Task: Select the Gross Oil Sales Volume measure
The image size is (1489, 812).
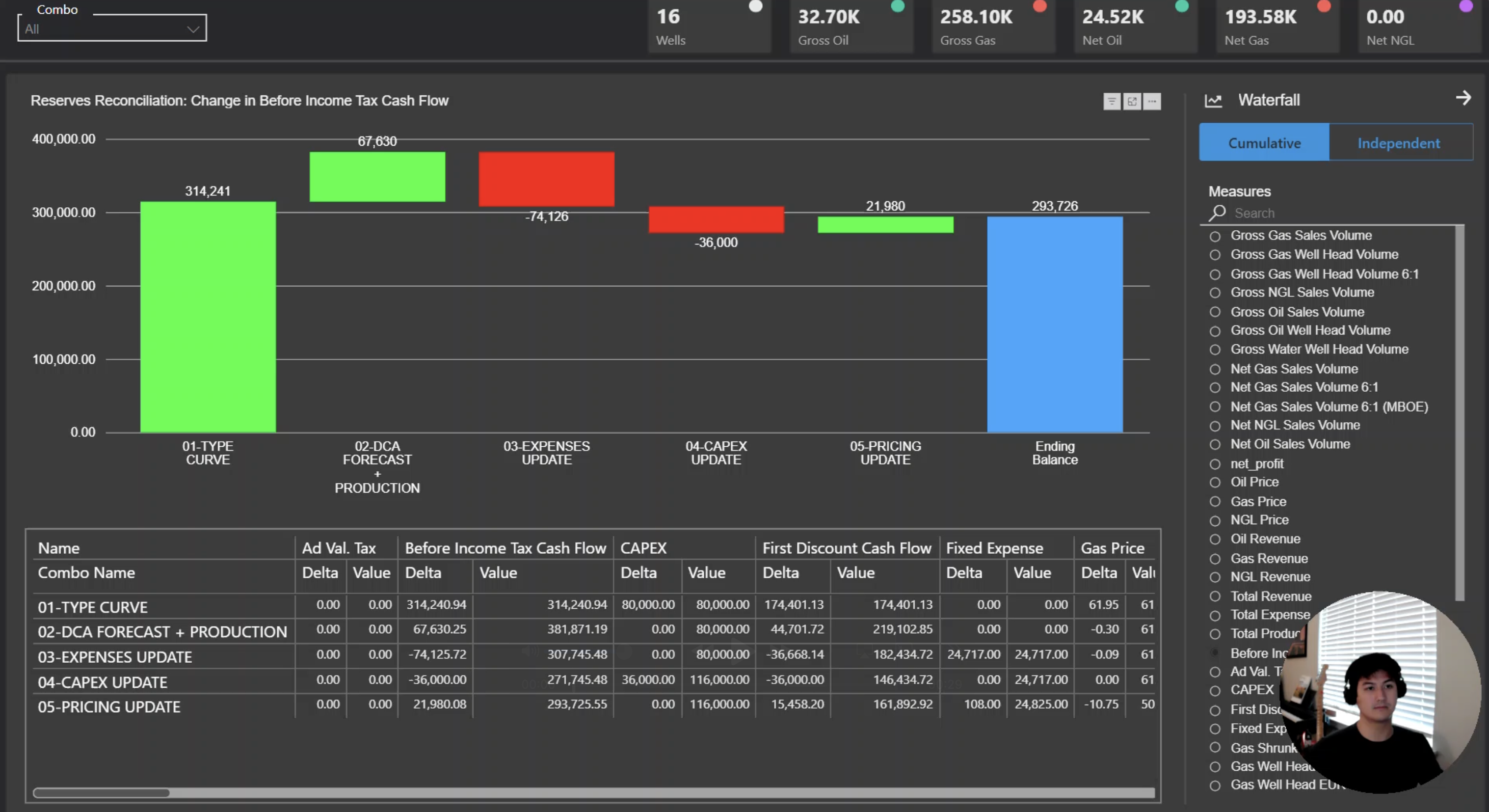Action: pyautogui.click(x=1215, y=312)
